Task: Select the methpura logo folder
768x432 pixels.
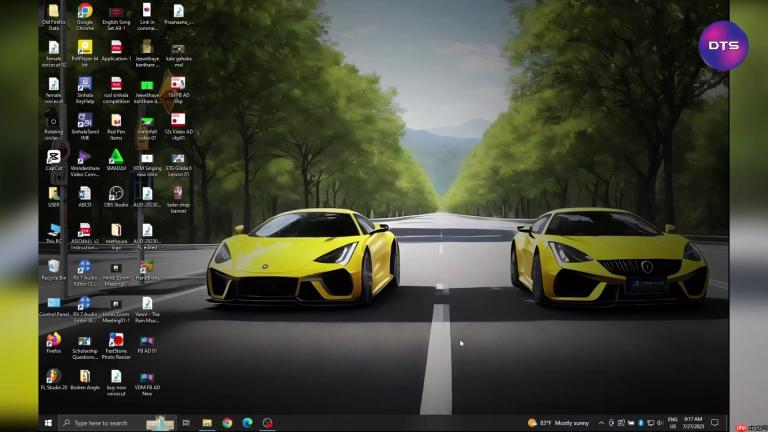Action: click(116, 237)
